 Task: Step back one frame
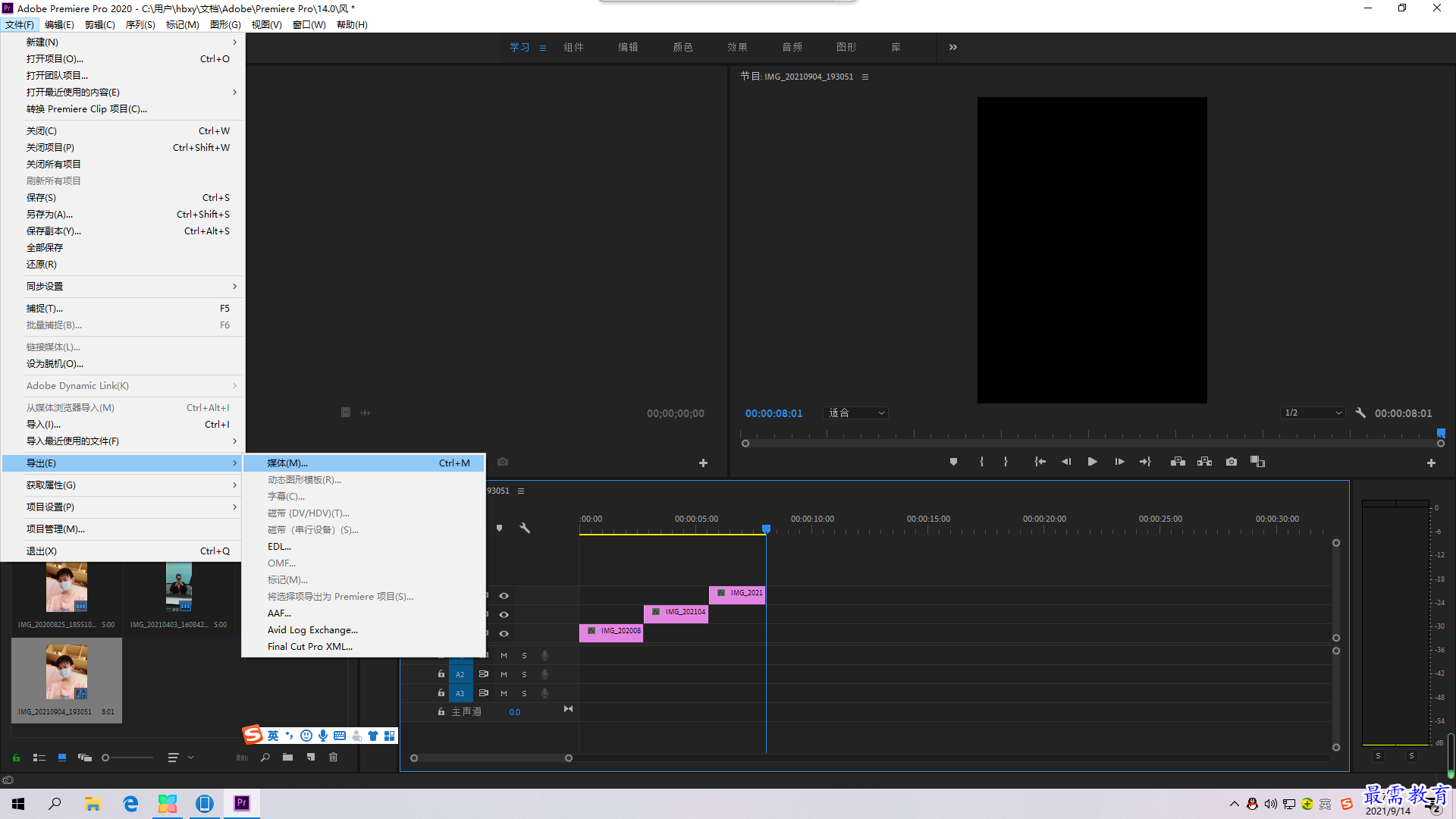1066,462
